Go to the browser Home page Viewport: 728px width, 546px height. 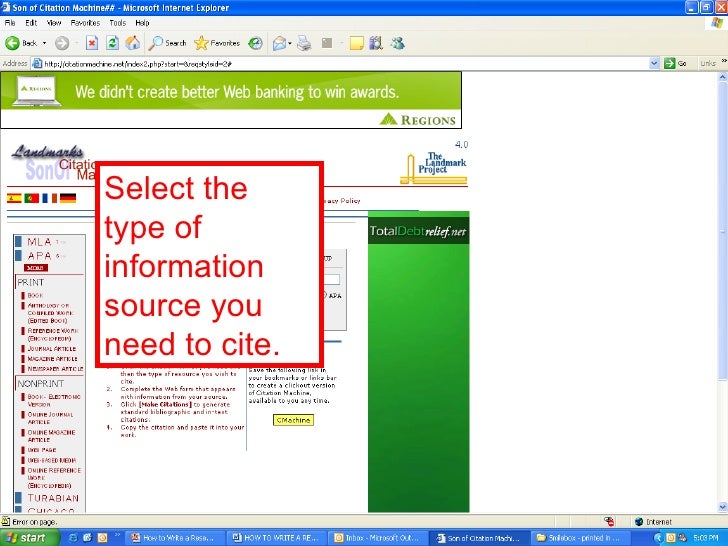coord(133,43)
